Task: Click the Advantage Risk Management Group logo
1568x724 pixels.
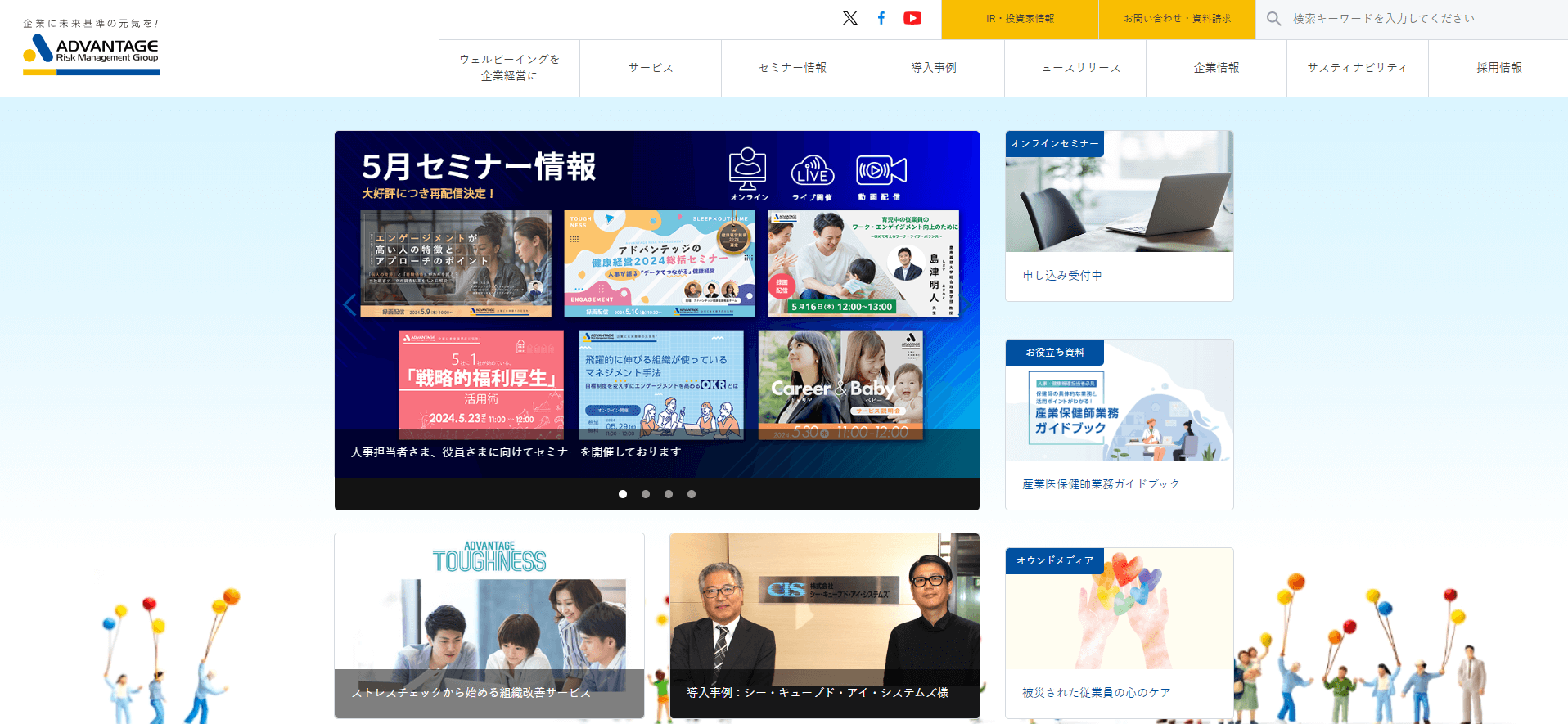Action: tap(92, 54)
